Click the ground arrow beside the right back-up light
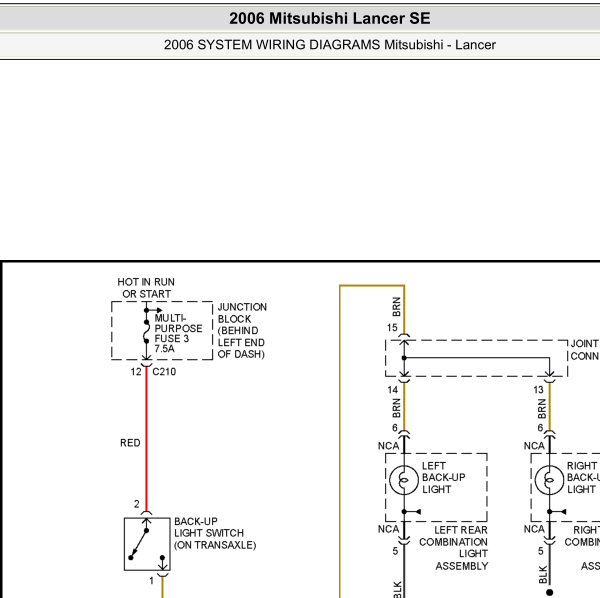Viewport: 600px width, 598px height. [x=559, y=512]
